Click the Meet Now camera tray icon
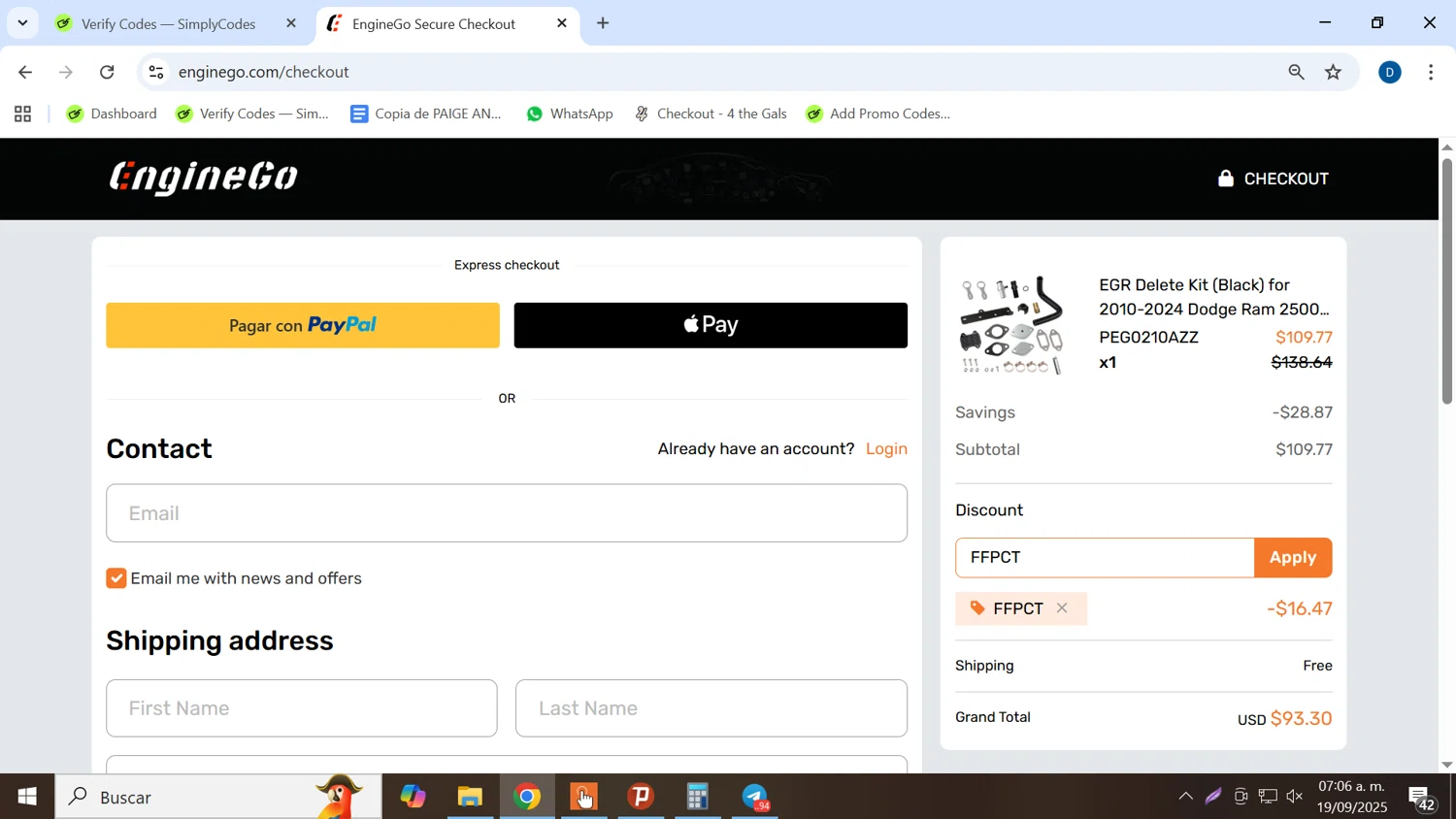Screen dimensions: 1456x819 pyautogui.click(x=1241, y=797)
